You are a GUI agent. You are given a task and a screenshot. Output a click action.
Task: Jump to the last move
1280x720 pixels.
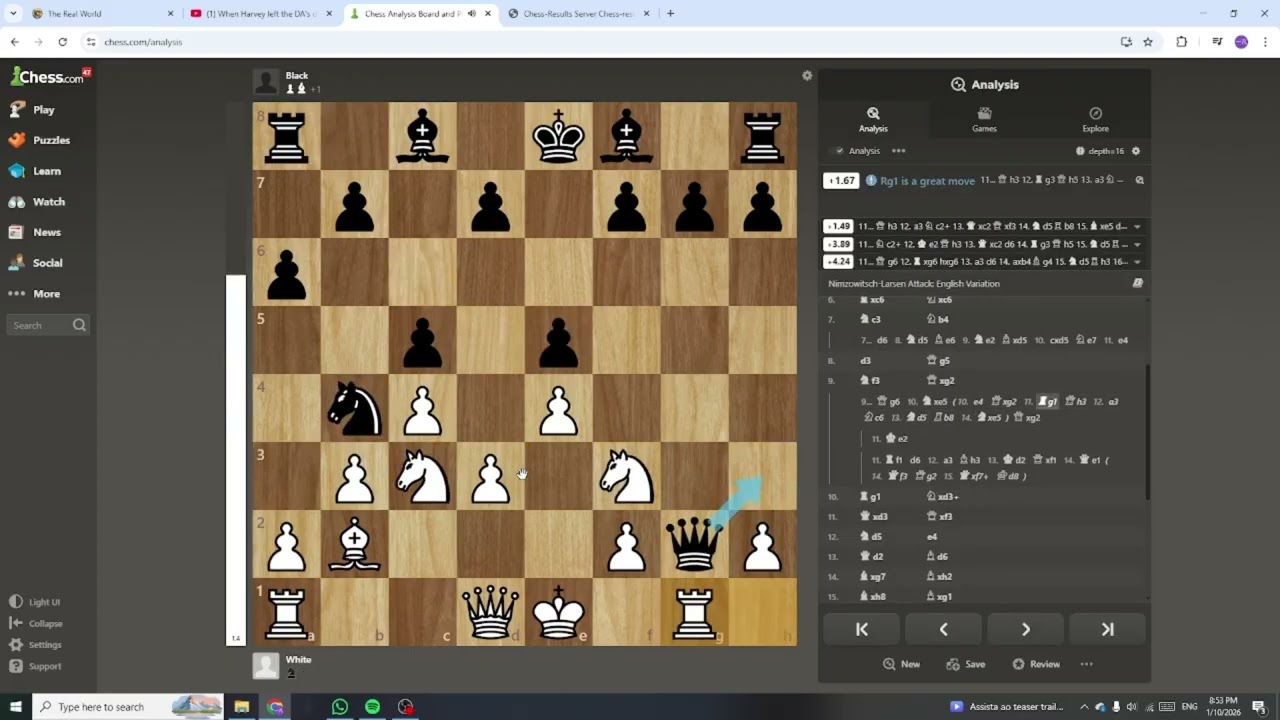(1107, 629)
